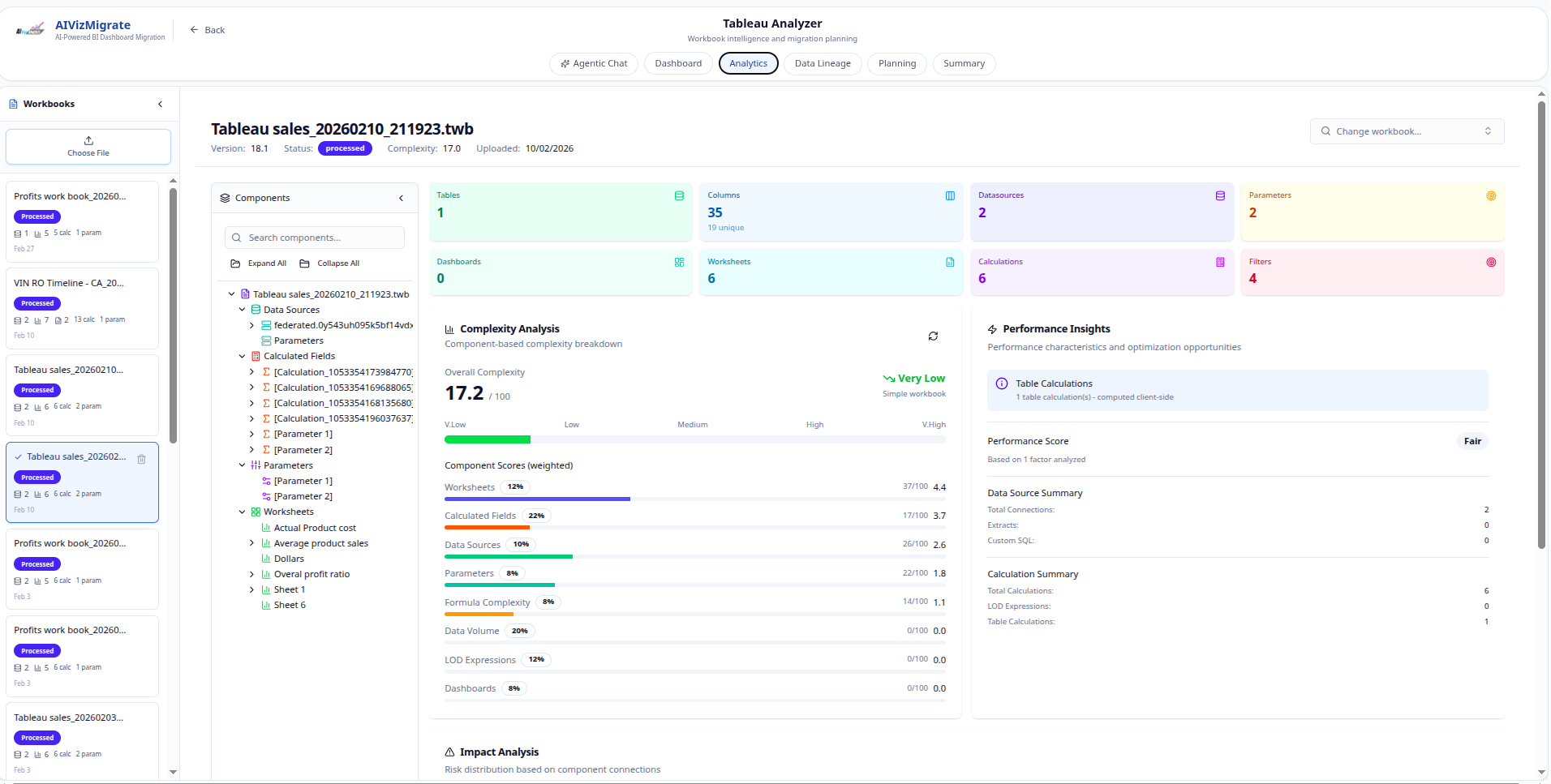Click the processed status badge in header
The image size is (1551, 784).
pos(345,148)
